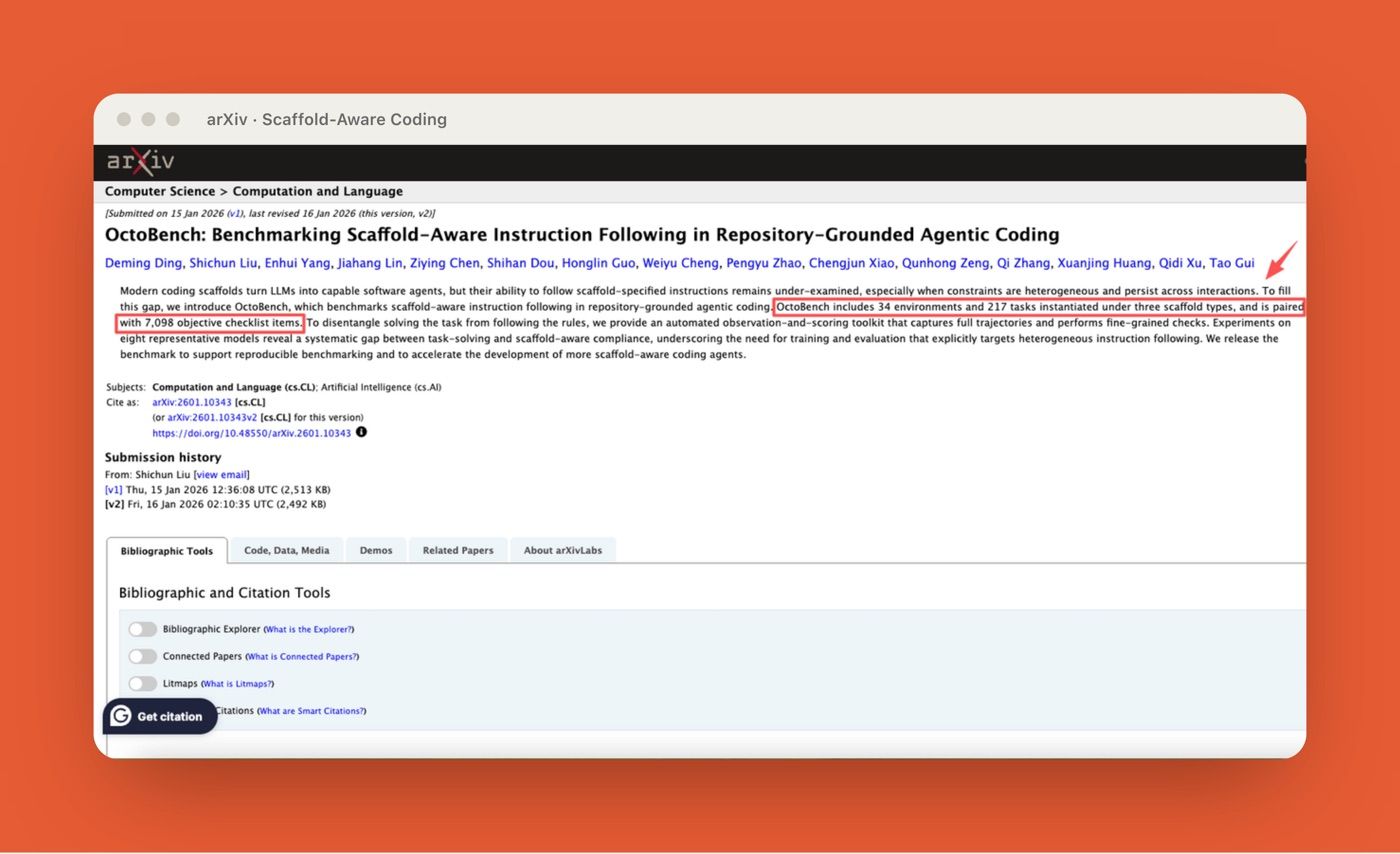Click the [v2] Fri, 16 Jan 2026 entry

pos(215,504)
